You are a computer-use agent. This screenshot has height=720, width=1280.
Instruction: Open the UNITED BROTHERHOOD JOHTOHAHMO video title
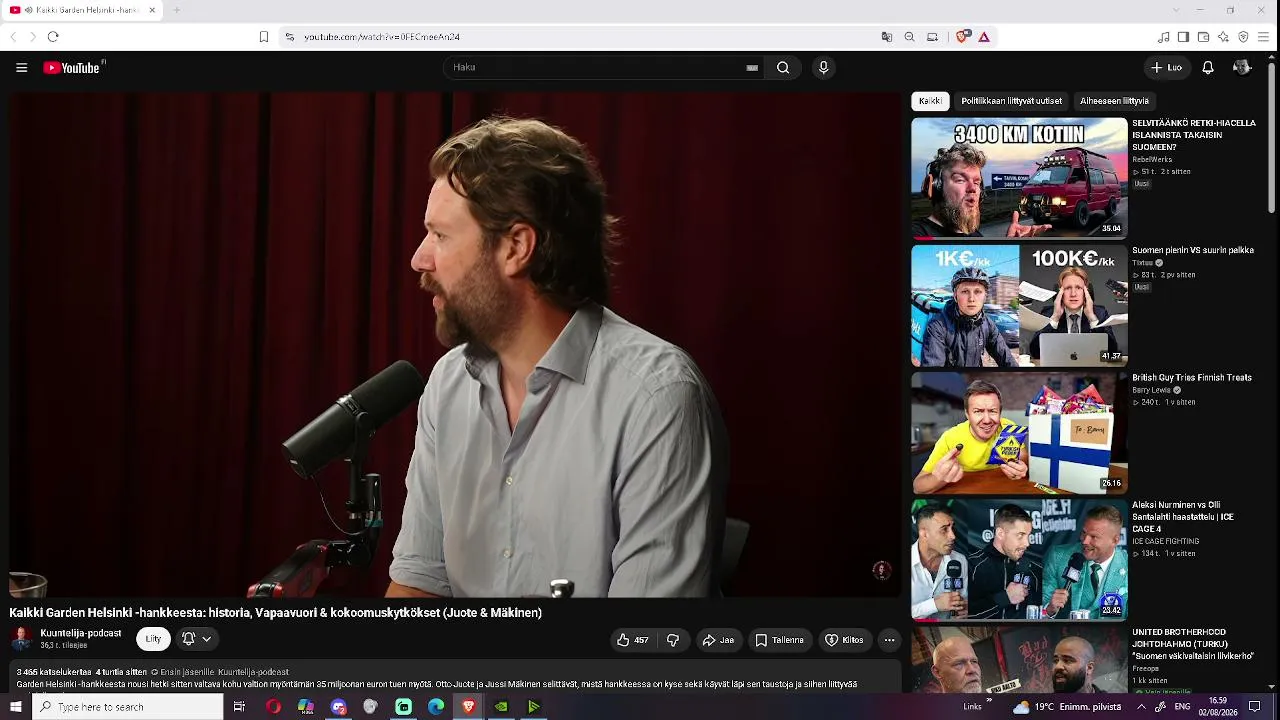(x=1192, y=644)
